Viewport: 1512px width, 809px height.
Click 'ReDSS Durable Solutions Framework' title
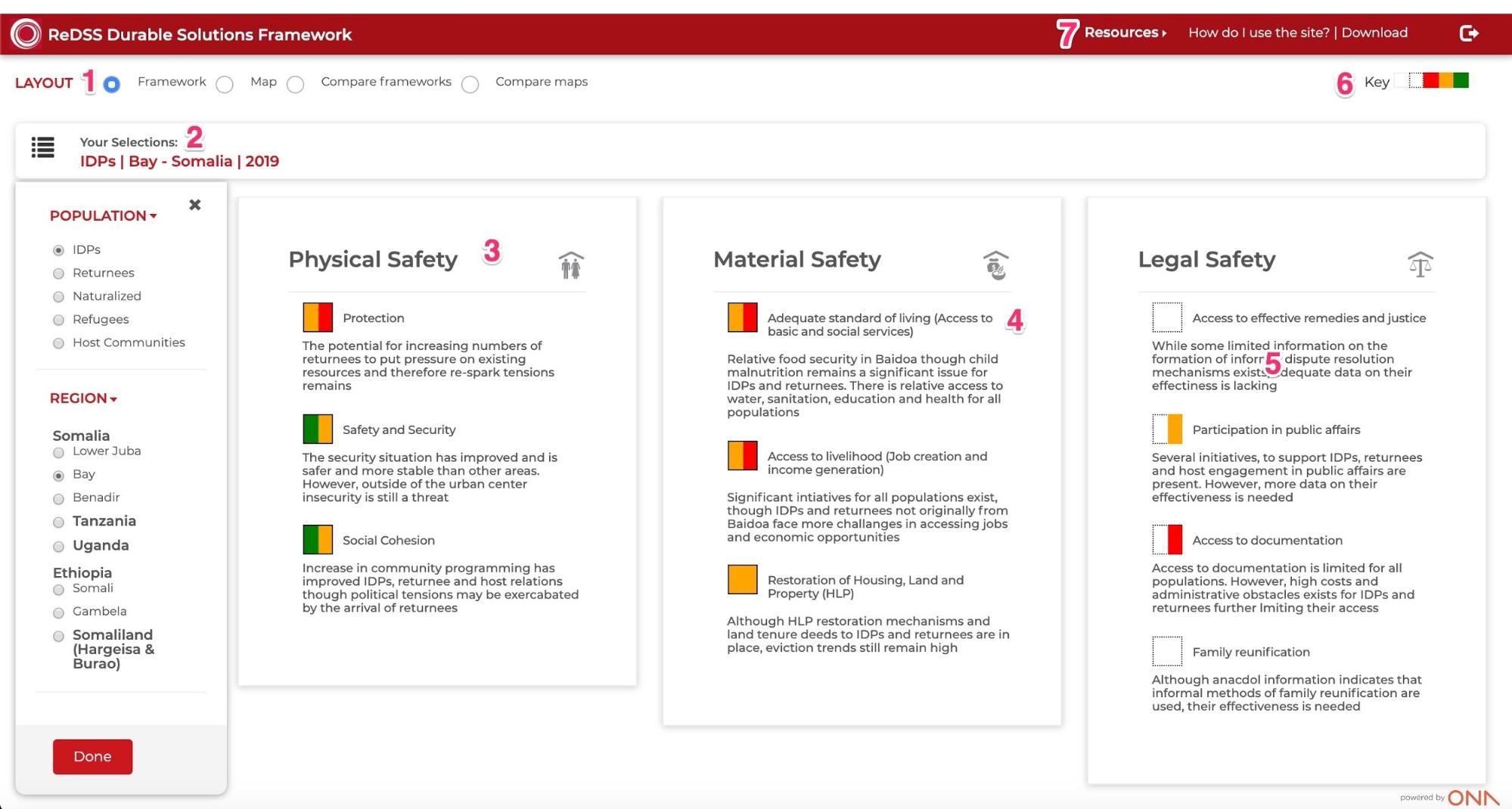click(200, 35)
